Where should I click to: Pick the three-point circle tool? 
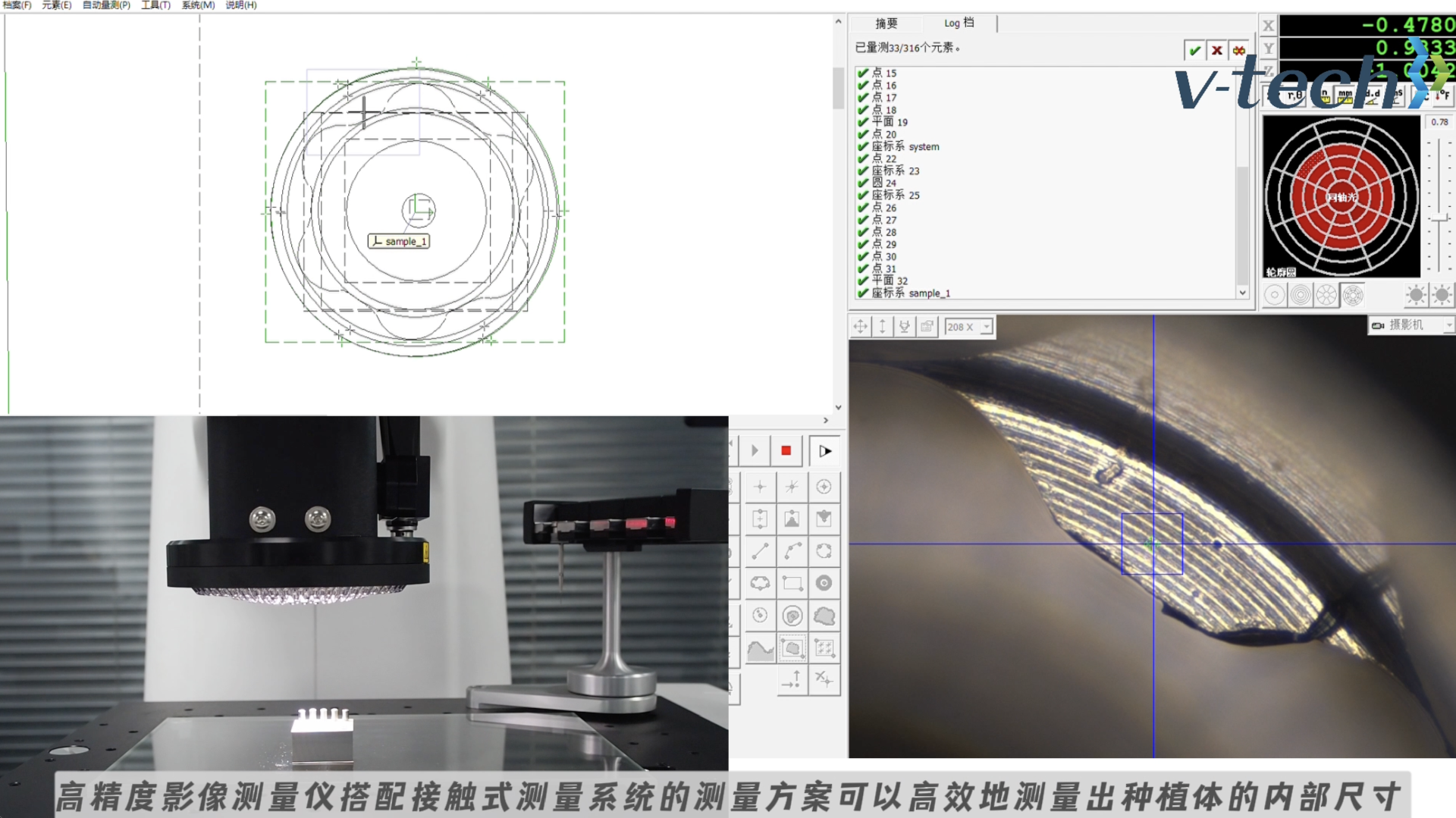pyautogui.click(x=824, y=551)
